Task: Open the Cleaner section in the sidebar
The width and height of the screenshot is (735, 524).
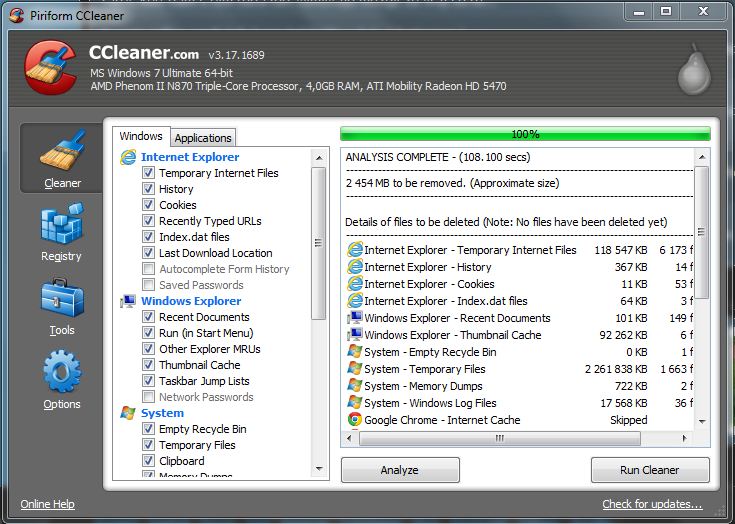Action: (x=61, y=159)
